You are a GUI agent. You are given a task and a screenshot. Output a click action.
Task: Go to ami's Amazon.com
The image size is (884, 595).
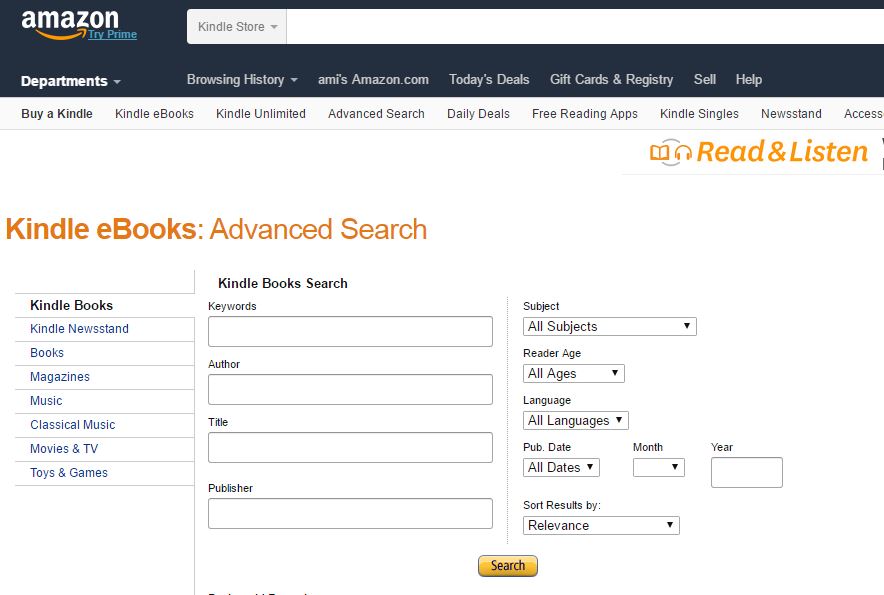point(373,80)
